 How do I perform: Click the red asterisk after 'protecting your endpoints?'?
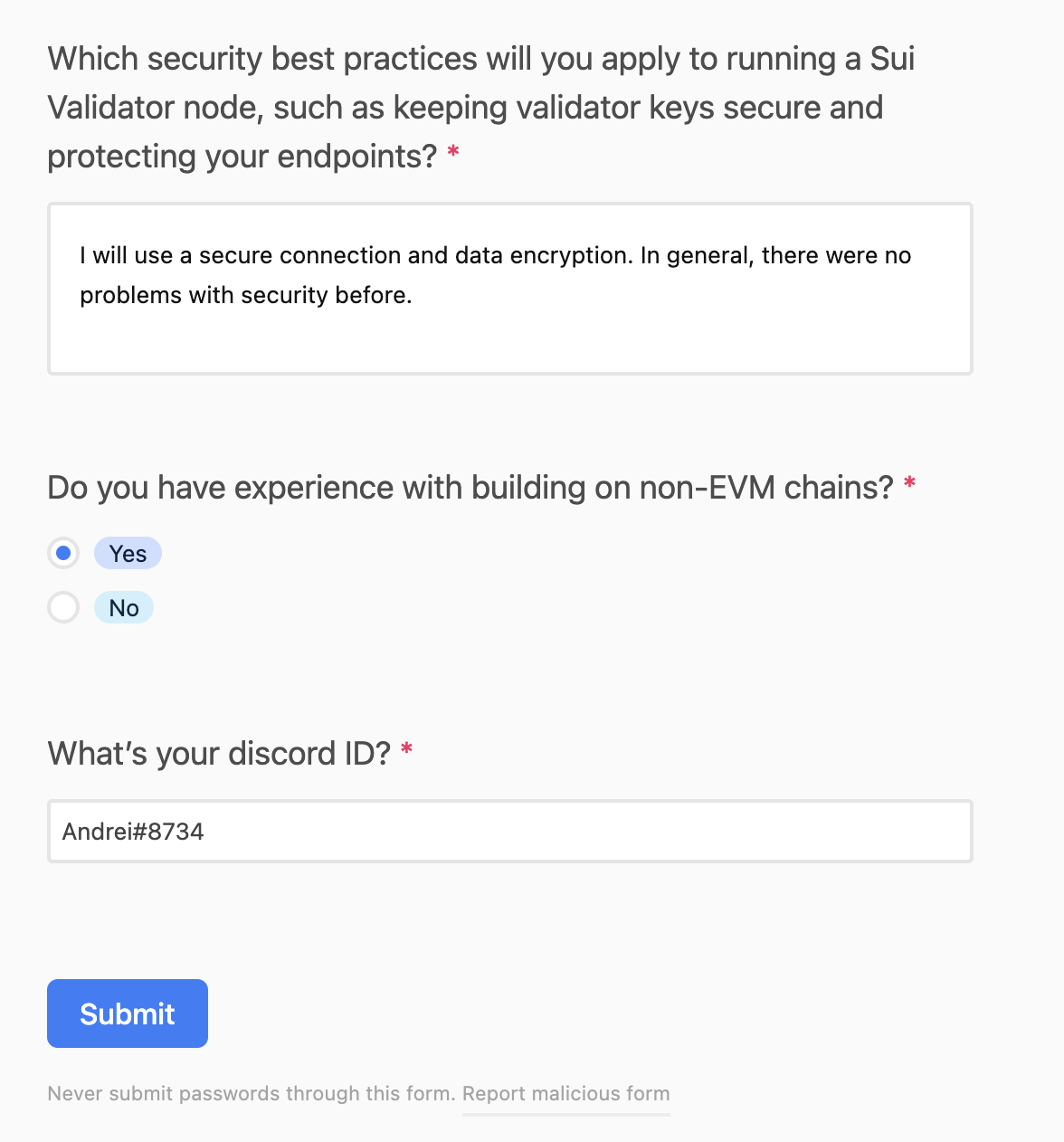click(453, 153)
